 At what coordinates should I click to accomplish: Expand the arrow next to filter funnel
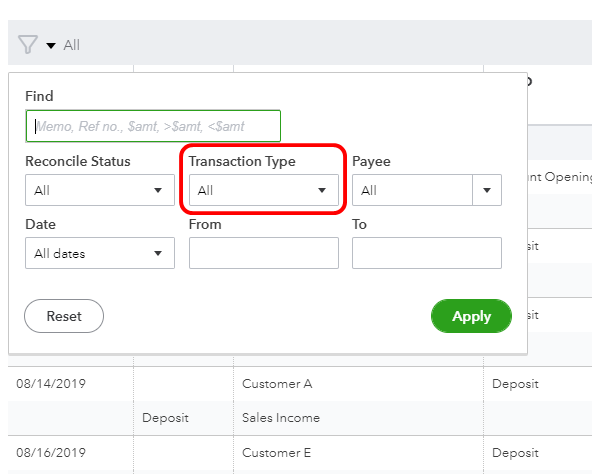[x=51, y=46]
